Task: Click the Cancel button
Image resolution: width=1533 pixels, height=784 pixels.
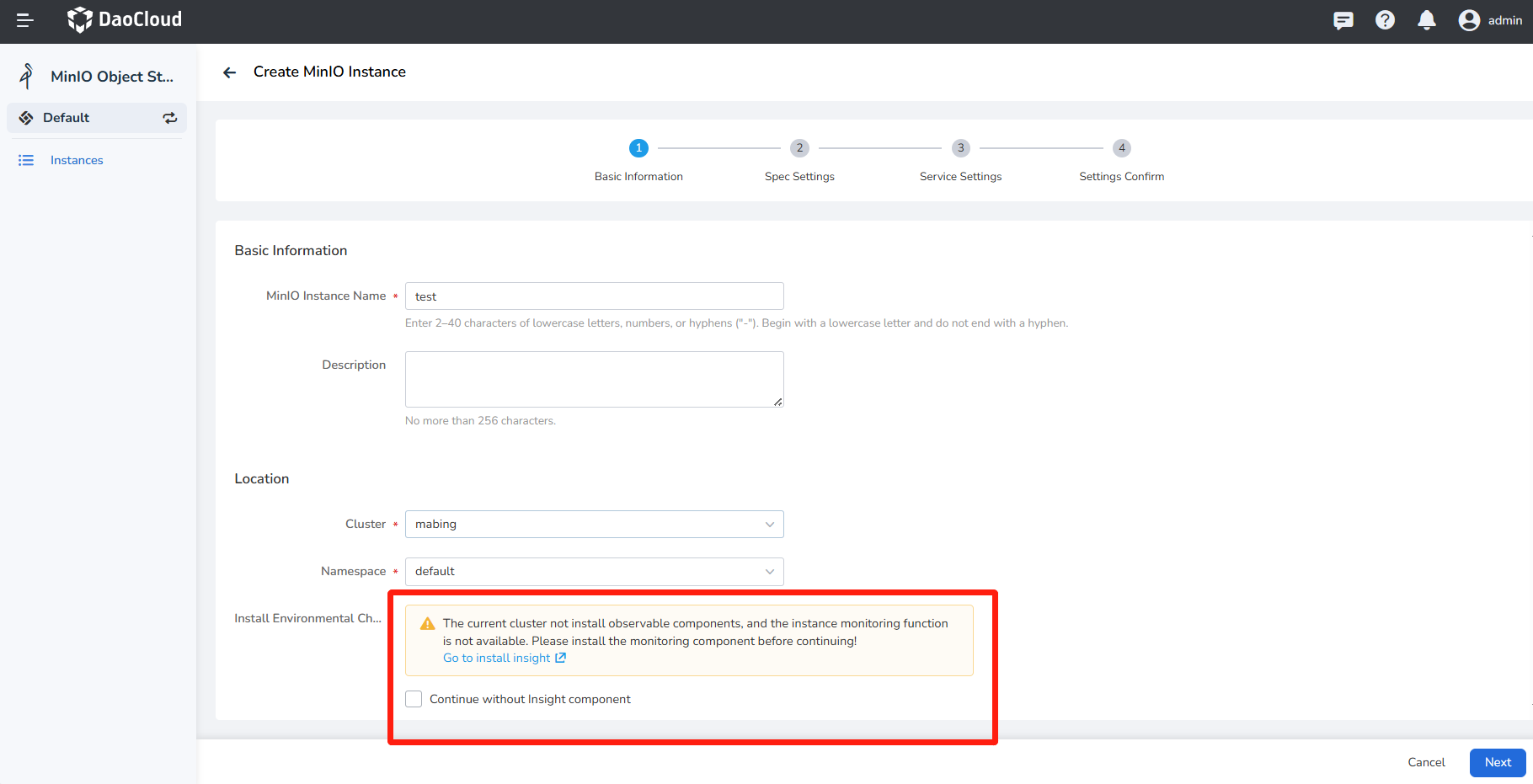Action: click(1426, 762)
